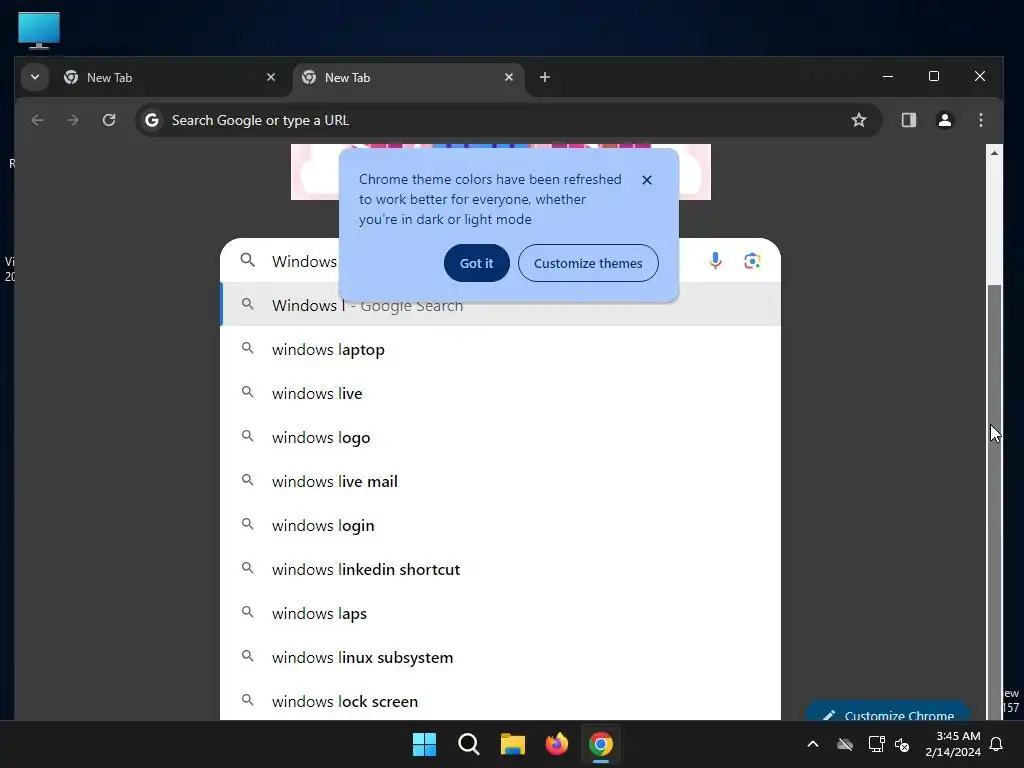
Task: Click magnifier icon beside 'windows logo'
Action: click(248, 436)
